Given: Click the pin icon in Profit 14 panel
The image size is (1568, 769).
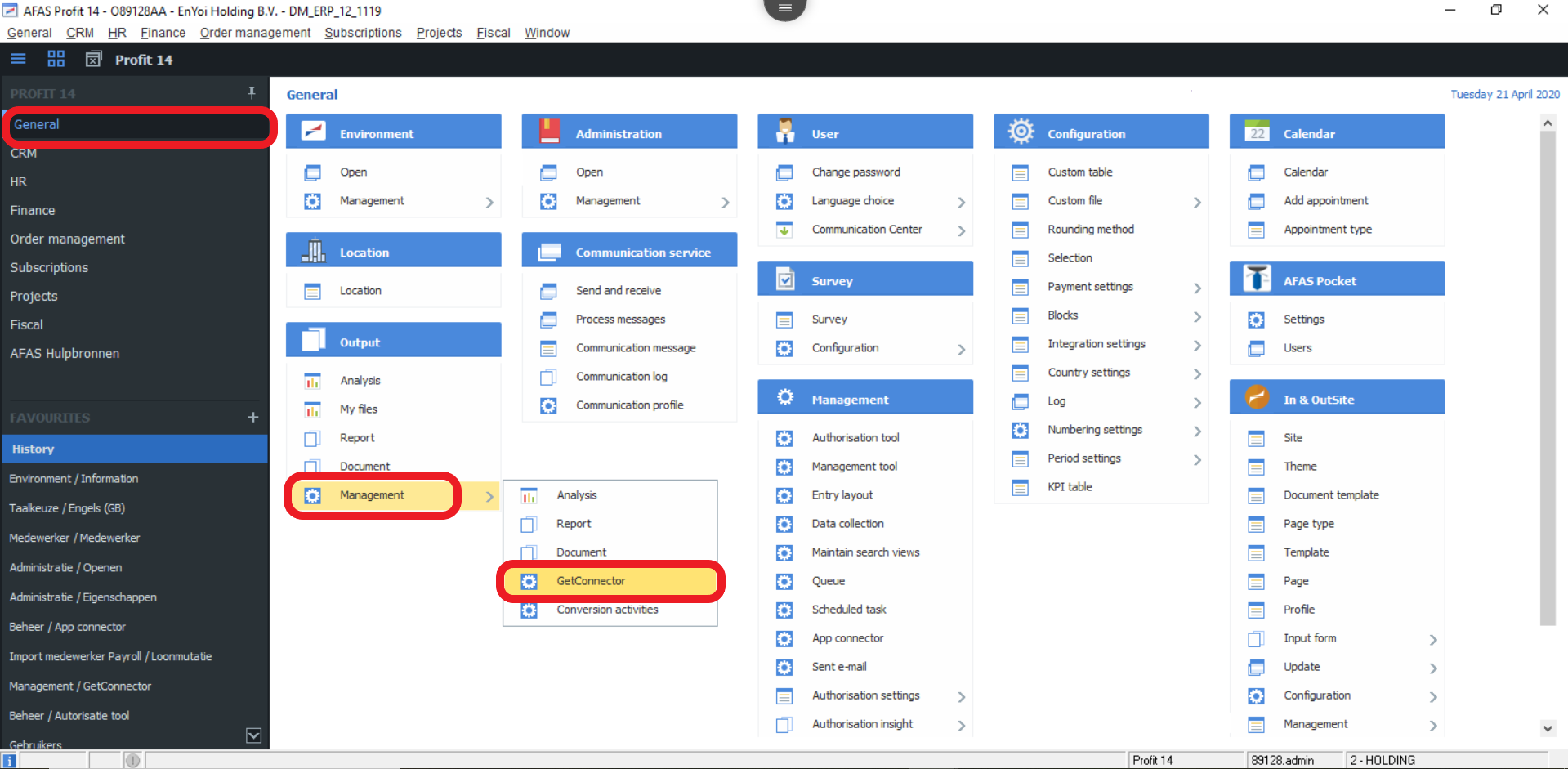Looking at the screenshot, I should pos(252,93).
